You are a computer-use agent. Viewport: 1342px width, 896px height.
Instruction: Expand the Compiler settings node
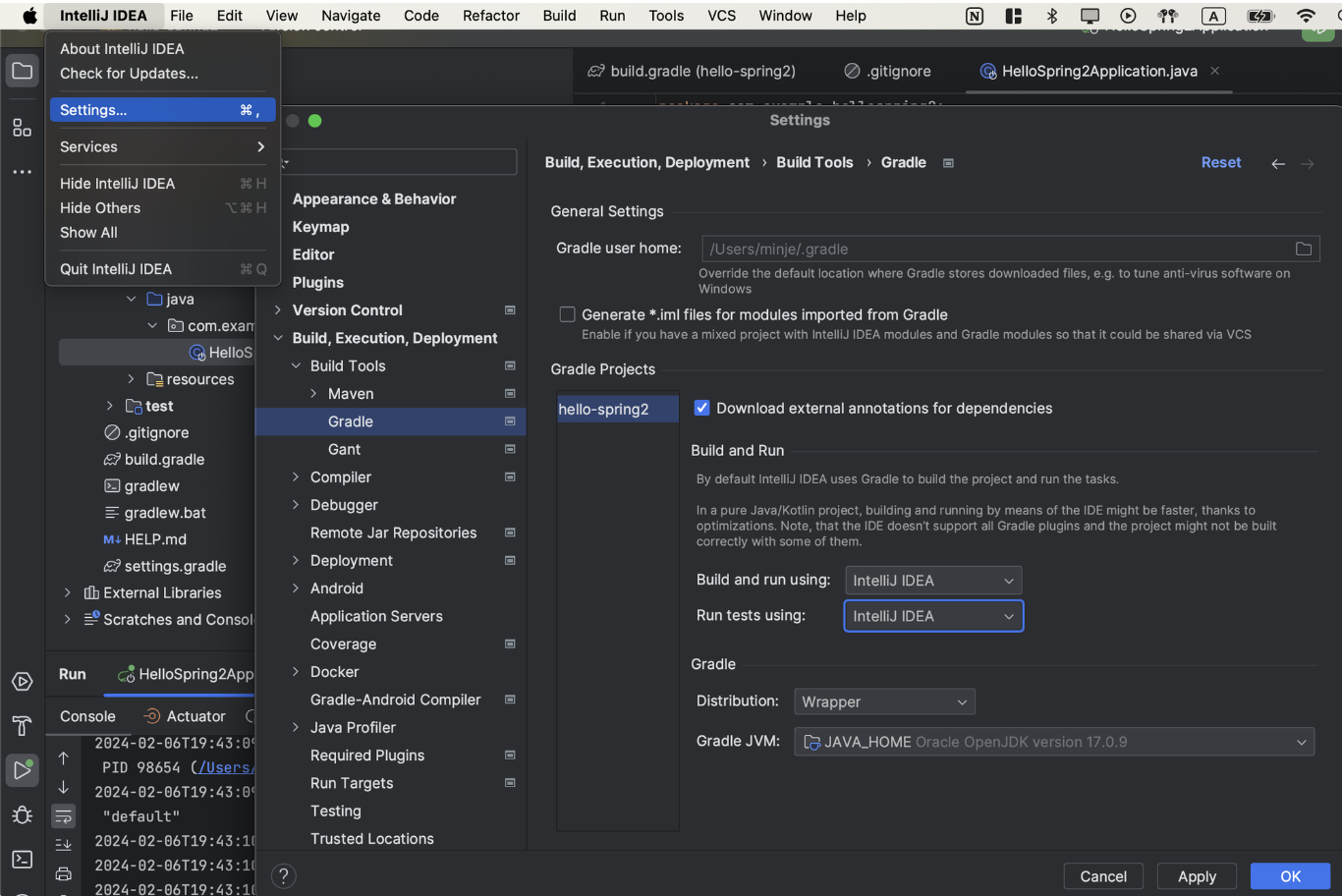point(296,477)
